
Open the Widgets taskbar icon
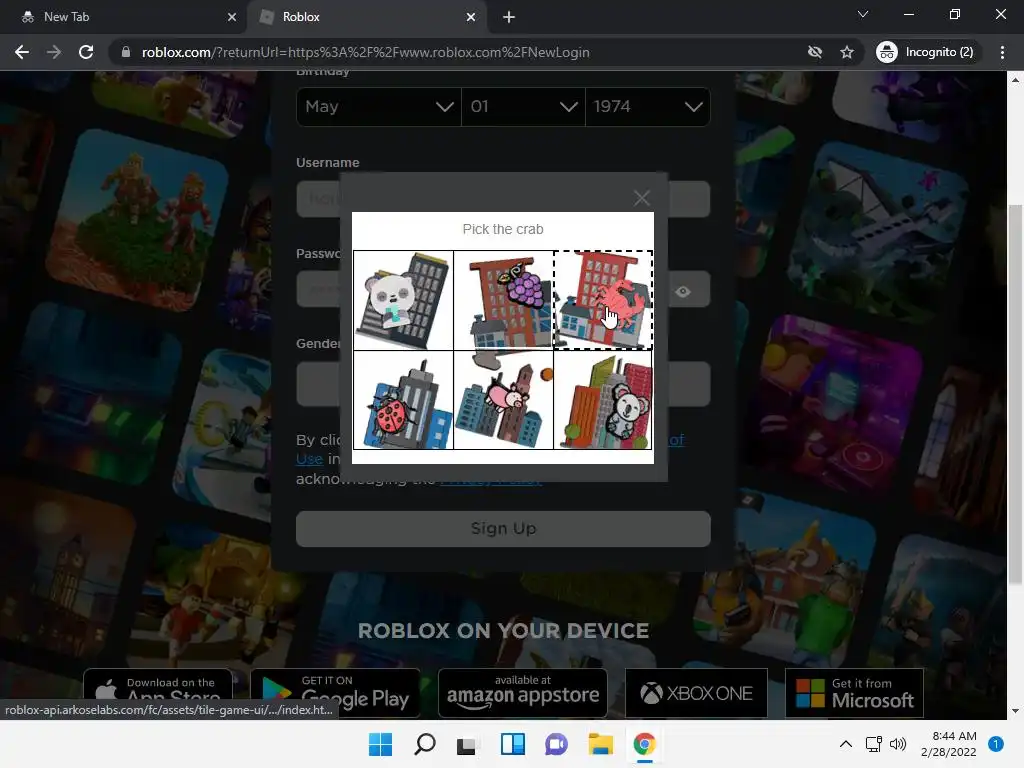coord(513,744)
